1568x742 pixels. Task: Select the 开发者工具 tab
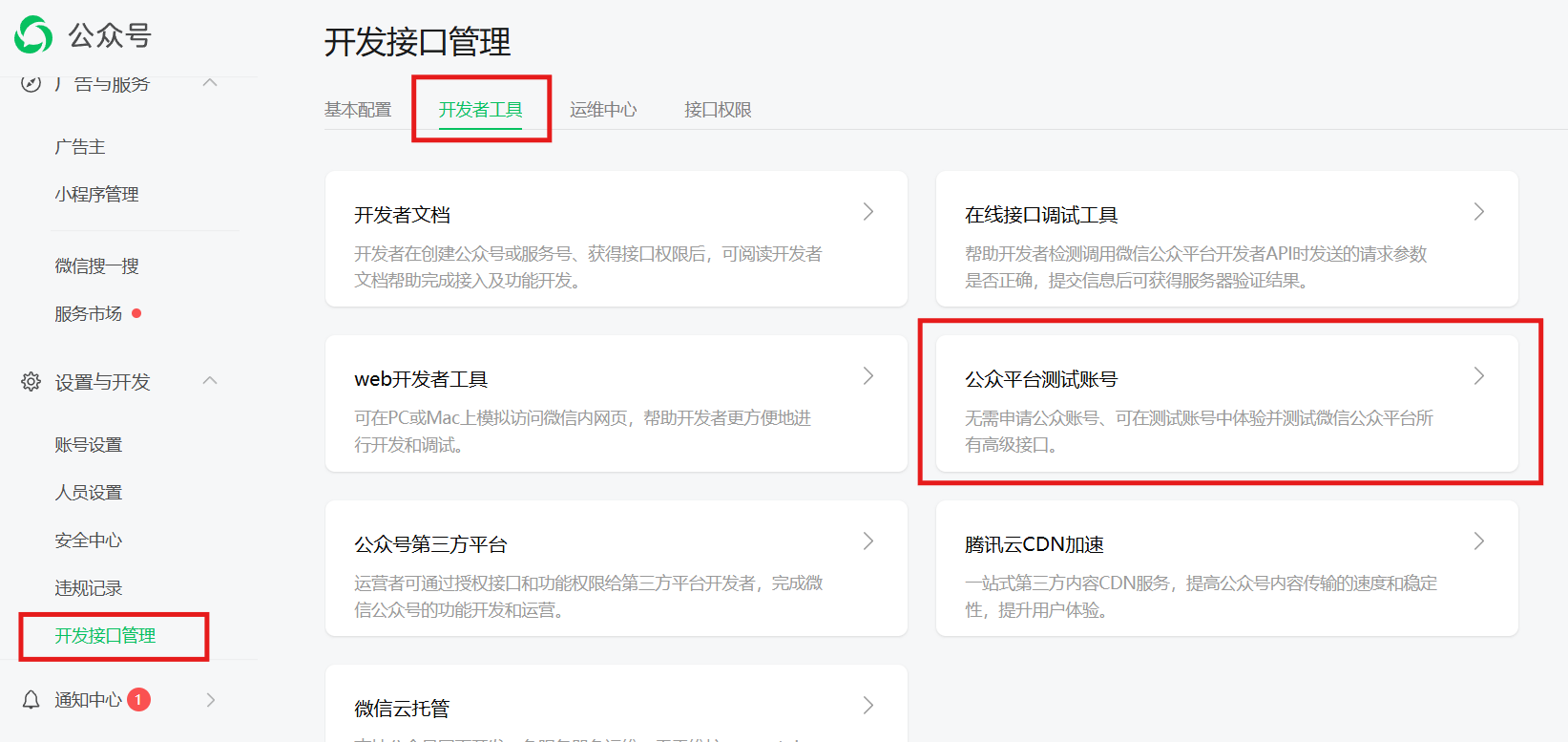(480, 110)
